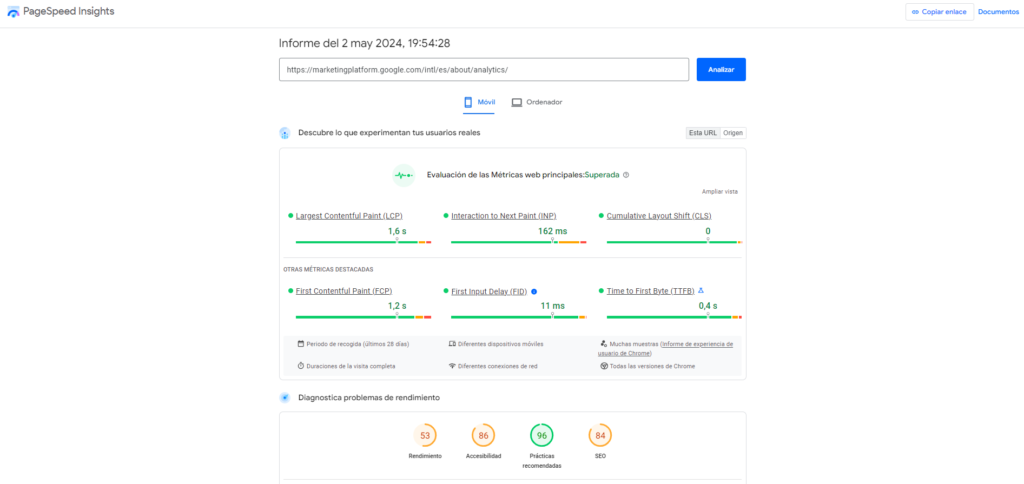Click the Analizar button
This screenshot has height=484, width=1024.
tap(721, 69)
